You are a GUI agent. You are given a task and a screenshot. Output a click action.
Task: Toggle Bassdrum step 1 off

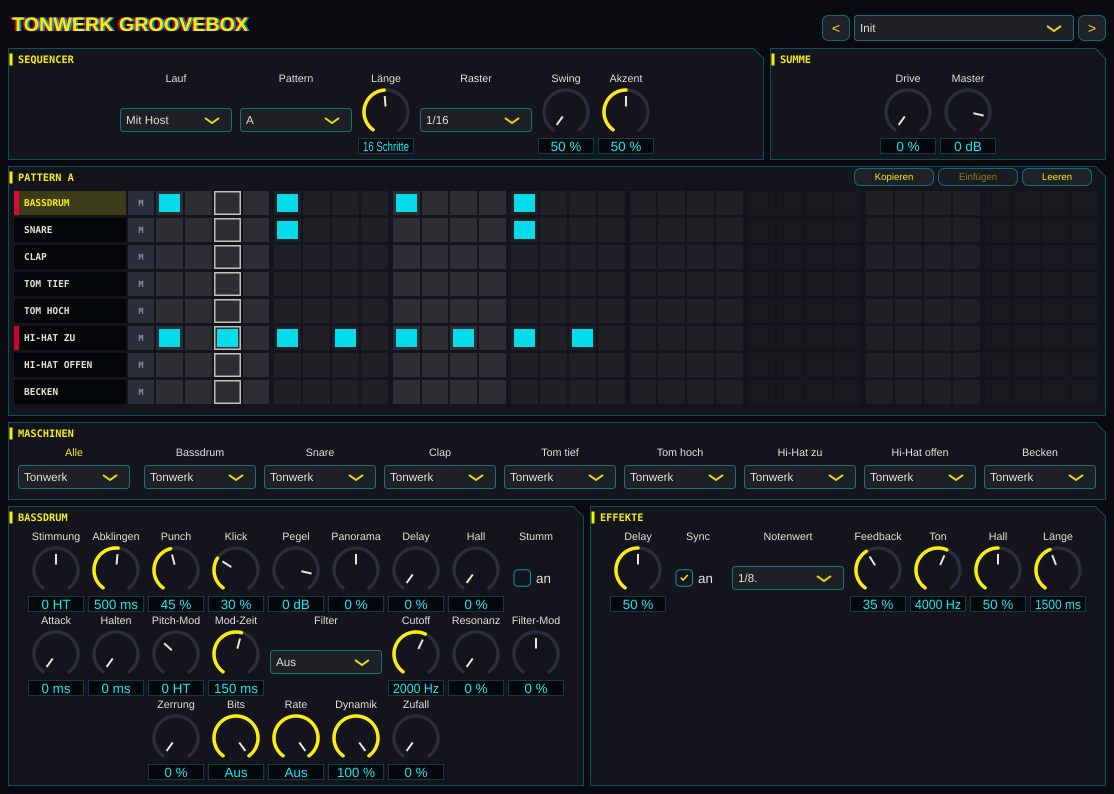(170, 203)
